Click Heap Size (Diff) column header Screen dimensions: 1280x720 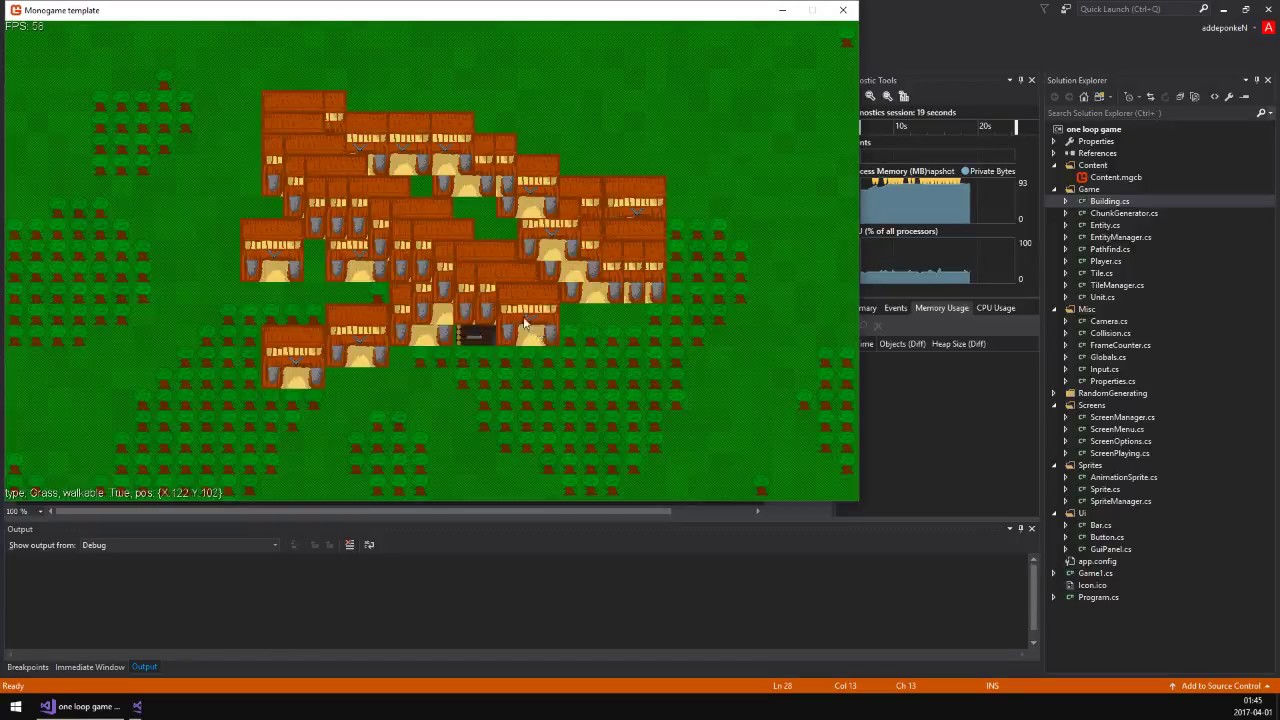click(959, 344)
